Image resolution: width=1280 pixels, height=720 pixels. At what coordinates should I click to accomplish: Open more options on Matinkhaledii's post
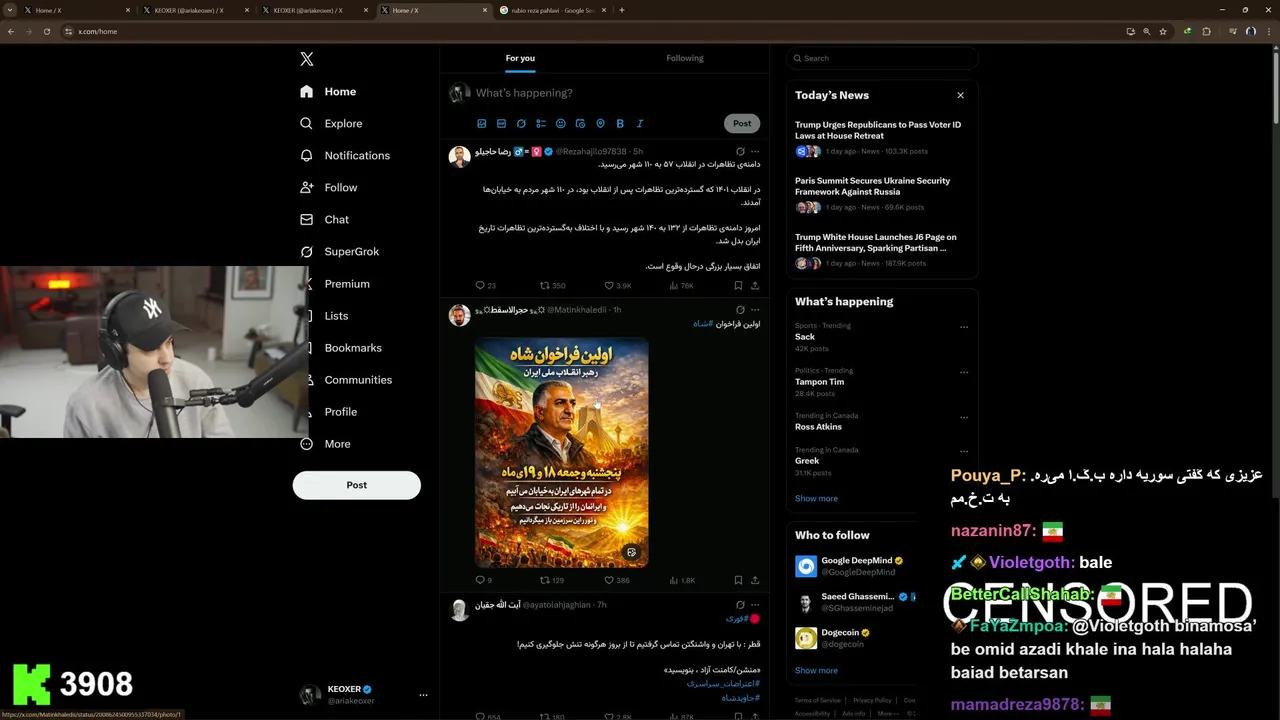click(755, 310)
